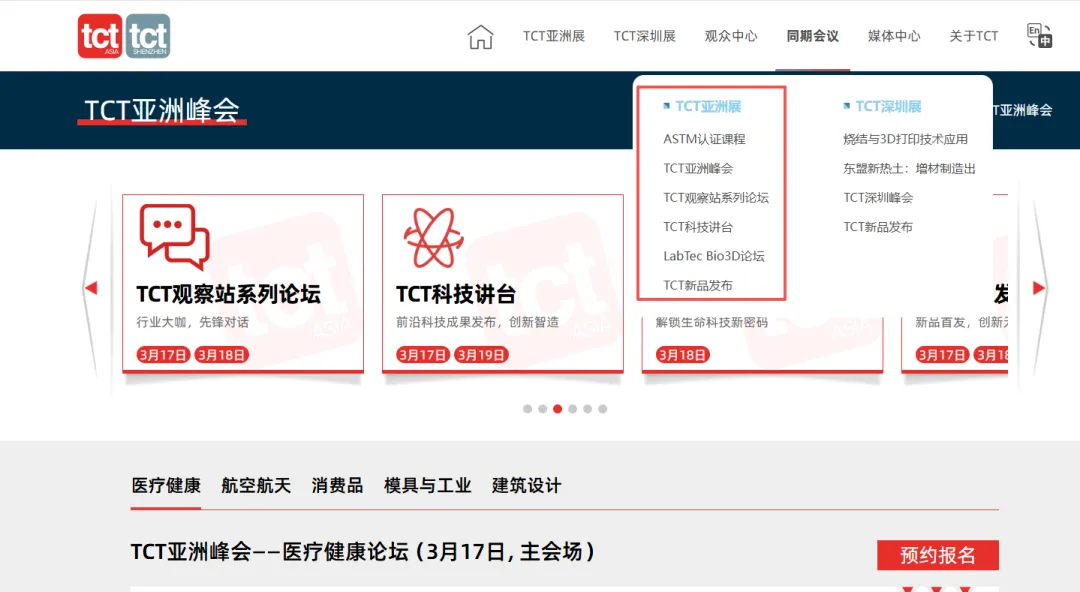Select second carousel pagination dot
Image resolution: width=1080 pixels, height=592 pixels.
tap(543, 409)
